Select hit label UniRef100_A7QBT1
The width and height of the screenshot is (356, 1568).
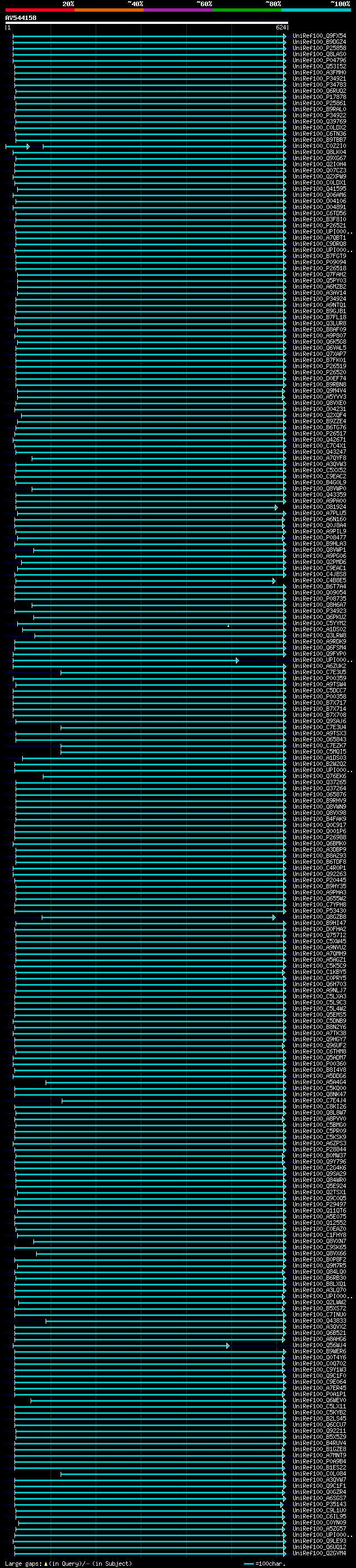[x=319, y=238]
